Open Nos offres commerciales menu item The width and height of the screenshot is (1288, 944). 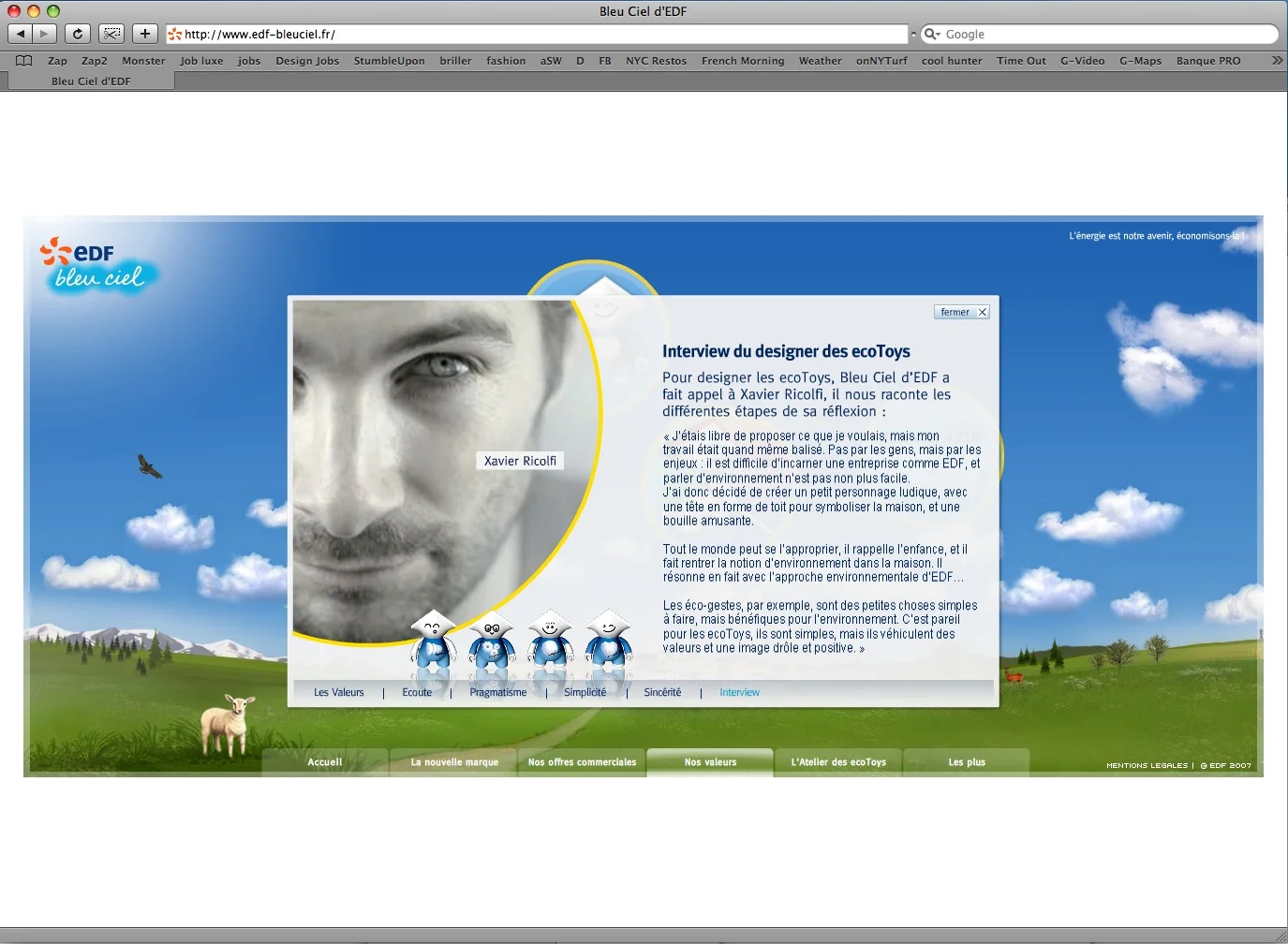(x=582, y=762)
